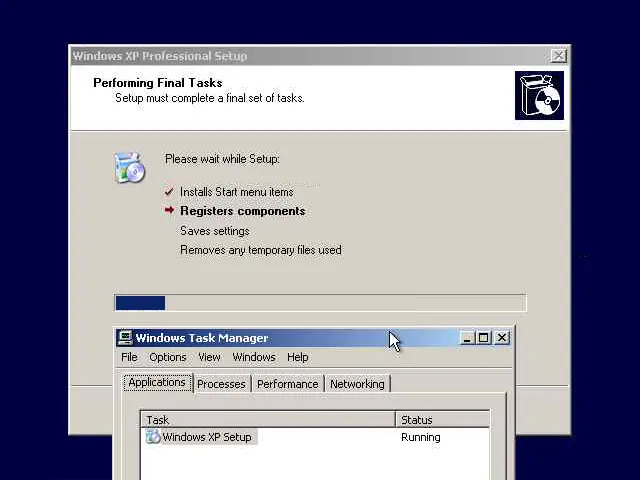Click the Task Manager title bar computer icon

[125, 338]
